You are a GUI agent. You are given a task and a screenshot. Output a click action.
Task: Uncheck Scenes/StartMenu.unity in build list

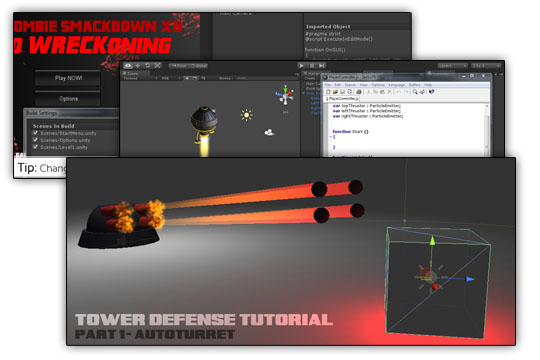pos(35,133)
